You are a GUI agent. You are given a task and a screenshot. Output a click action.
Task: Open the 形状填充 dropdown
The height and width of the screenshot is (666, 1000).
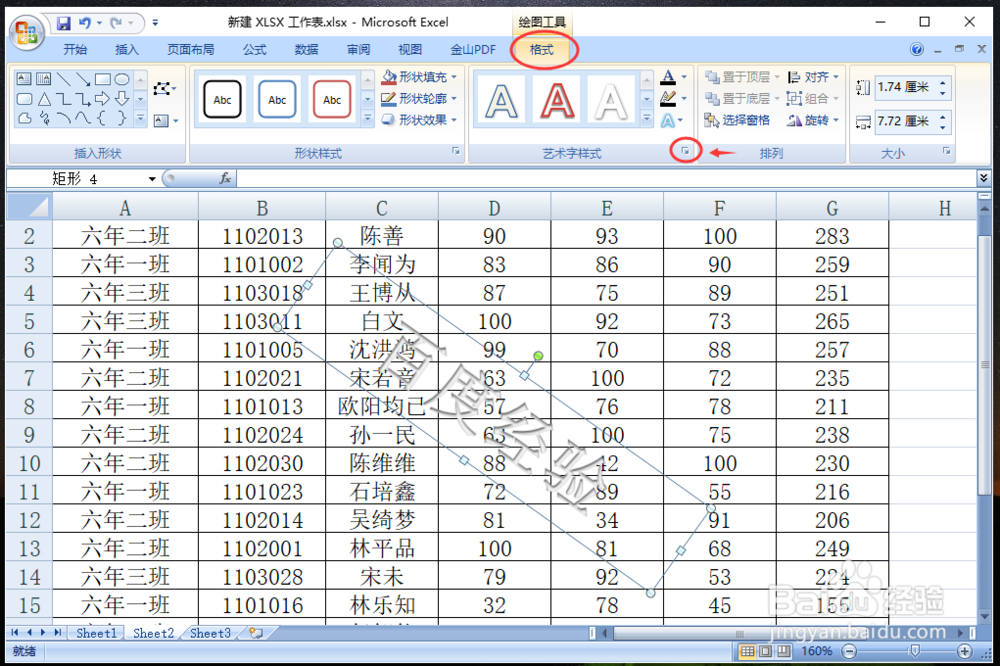(419, 77)
